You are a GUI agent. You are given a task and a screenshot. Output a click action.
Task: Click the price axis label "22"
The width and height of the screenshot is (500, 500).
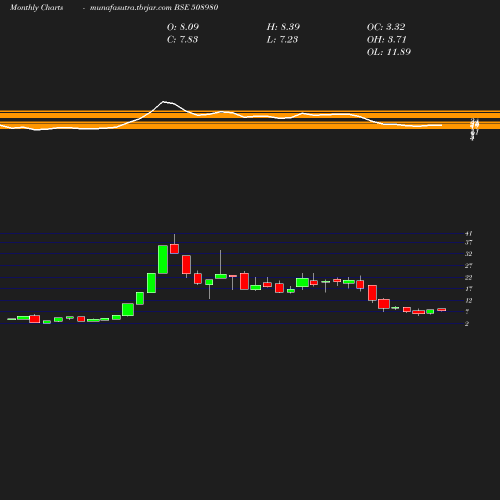pos(469,277)
